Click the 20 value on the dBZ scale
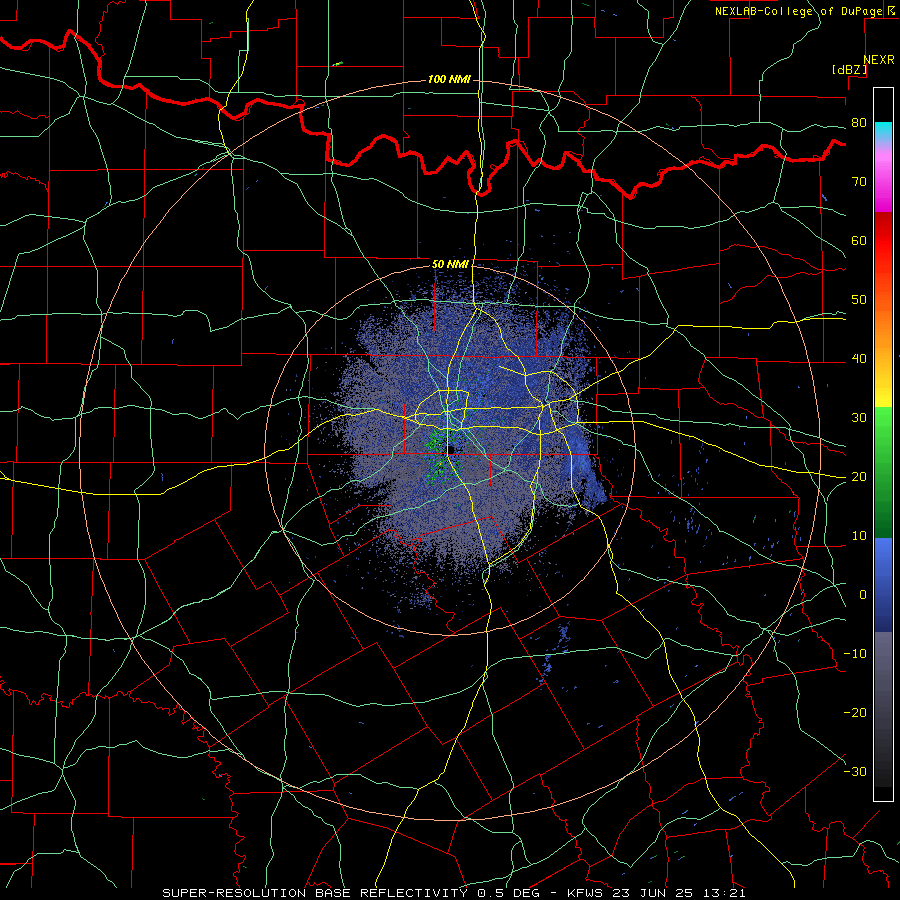 859,477
